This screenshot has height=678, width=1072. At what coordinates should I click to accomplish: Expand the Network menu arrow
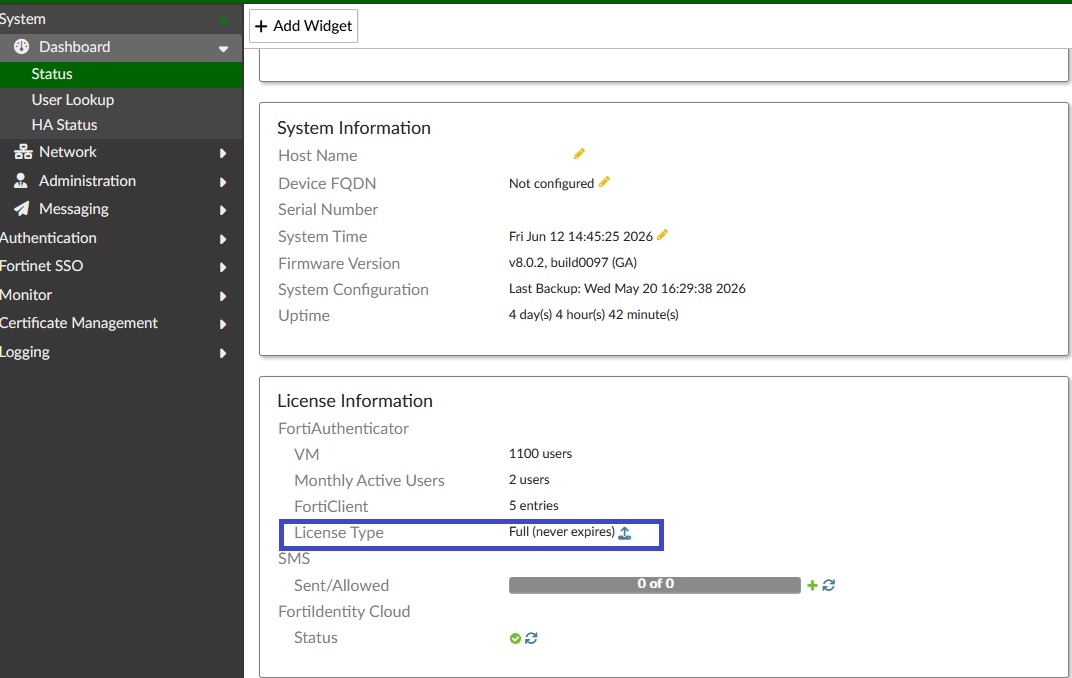click(223, 153)
